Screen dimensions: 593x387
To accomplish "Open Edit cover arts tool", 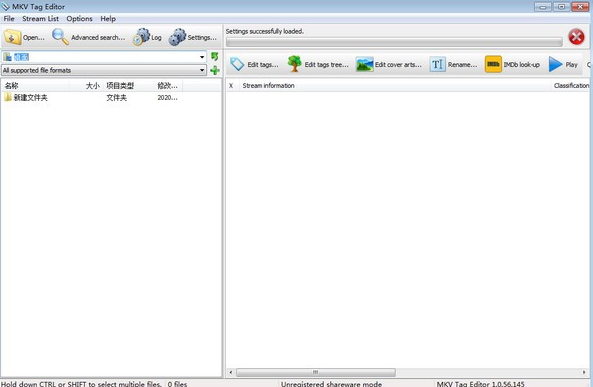I will point(389,65).
